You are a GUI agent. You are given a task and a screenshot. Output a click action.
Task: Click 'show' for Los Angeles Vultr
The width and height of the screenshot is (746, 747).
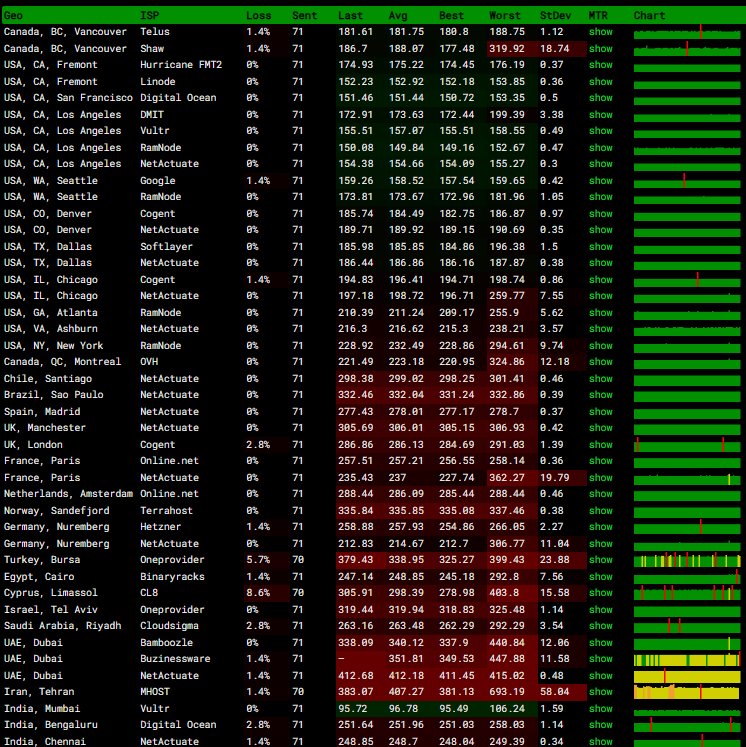click(600, 131)
